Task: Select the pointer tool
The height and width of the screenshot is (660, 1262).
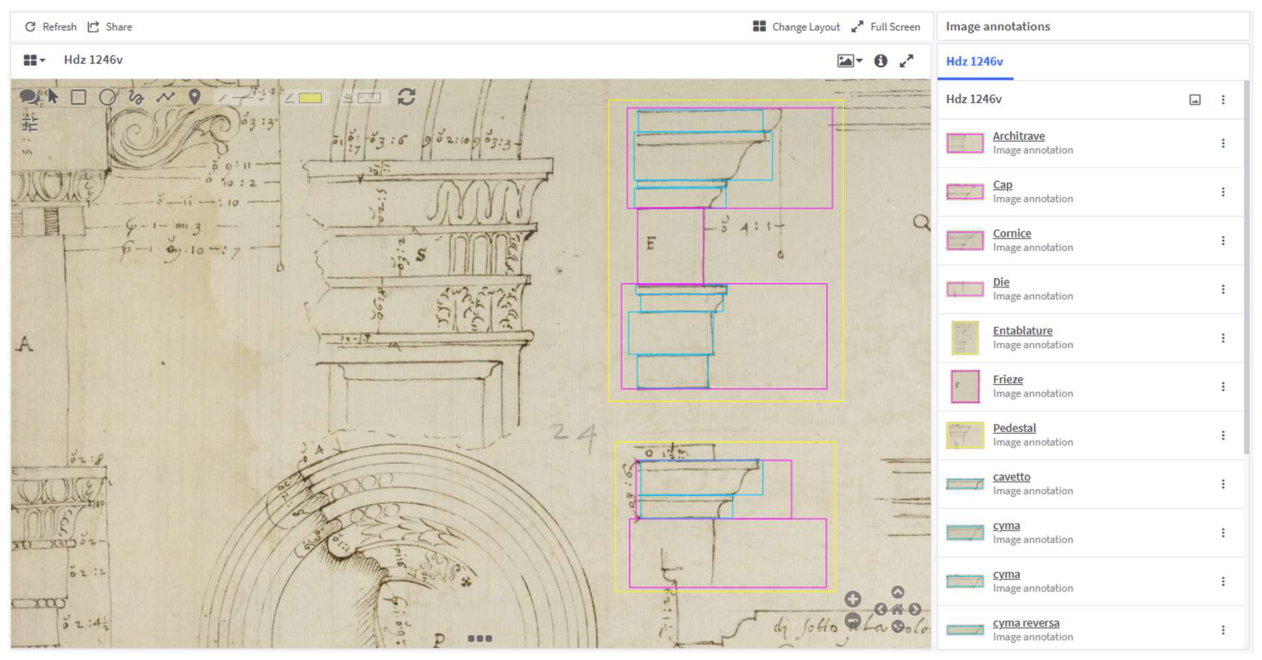Action: [x=52, y=96]
